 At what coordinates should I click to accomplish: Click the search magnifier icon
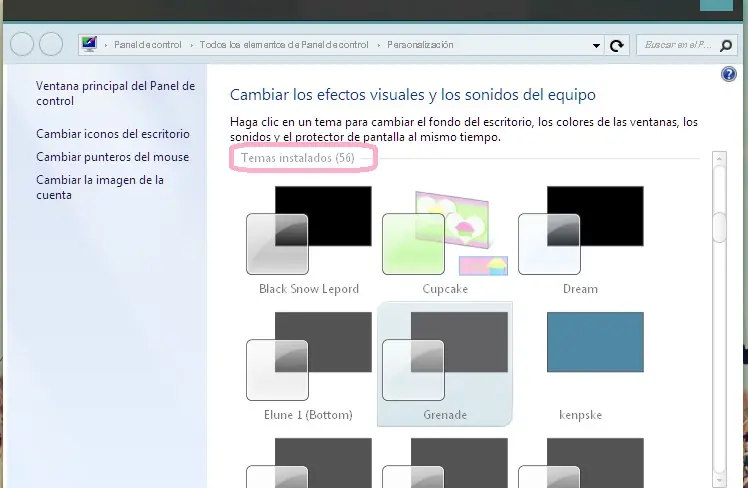726,45
